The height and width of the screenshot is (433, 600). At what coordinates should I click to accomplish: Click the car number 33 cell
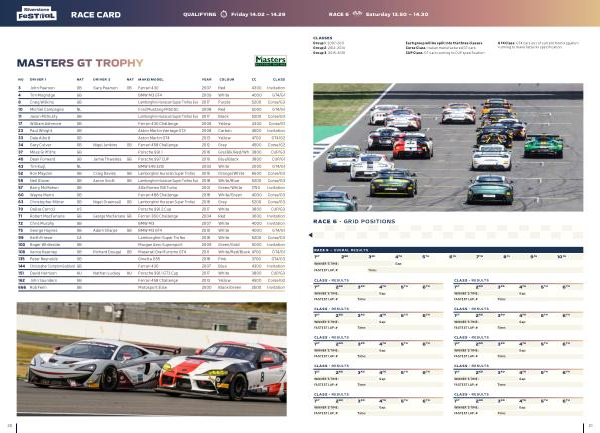[x=21, y=138]
